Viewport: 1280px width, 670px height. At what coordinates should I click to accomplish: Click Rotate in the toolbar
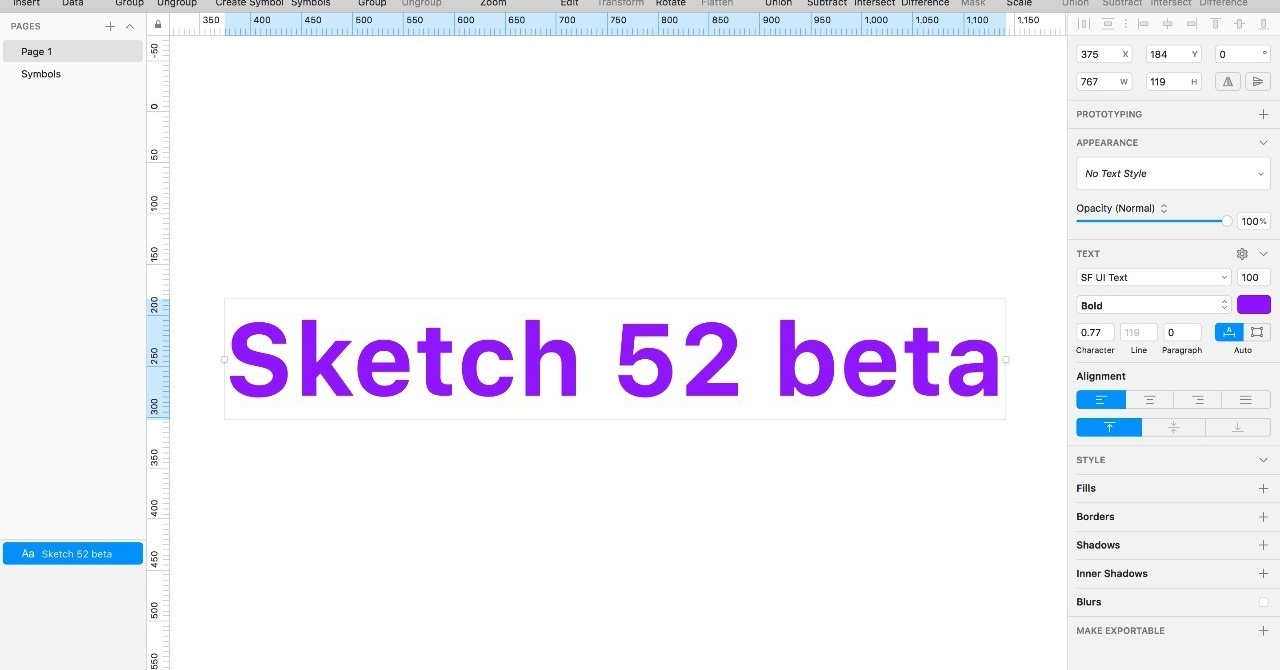coord(671,4)
